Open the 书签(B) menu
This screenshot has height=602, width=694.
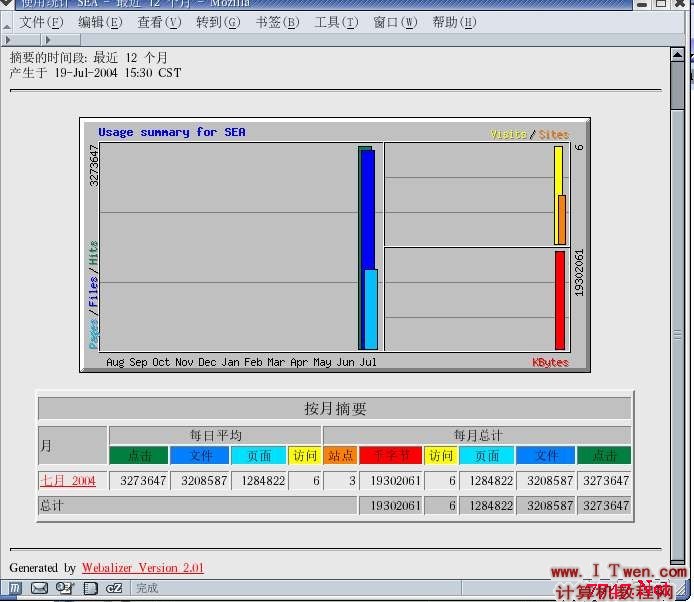pos(277,22)
